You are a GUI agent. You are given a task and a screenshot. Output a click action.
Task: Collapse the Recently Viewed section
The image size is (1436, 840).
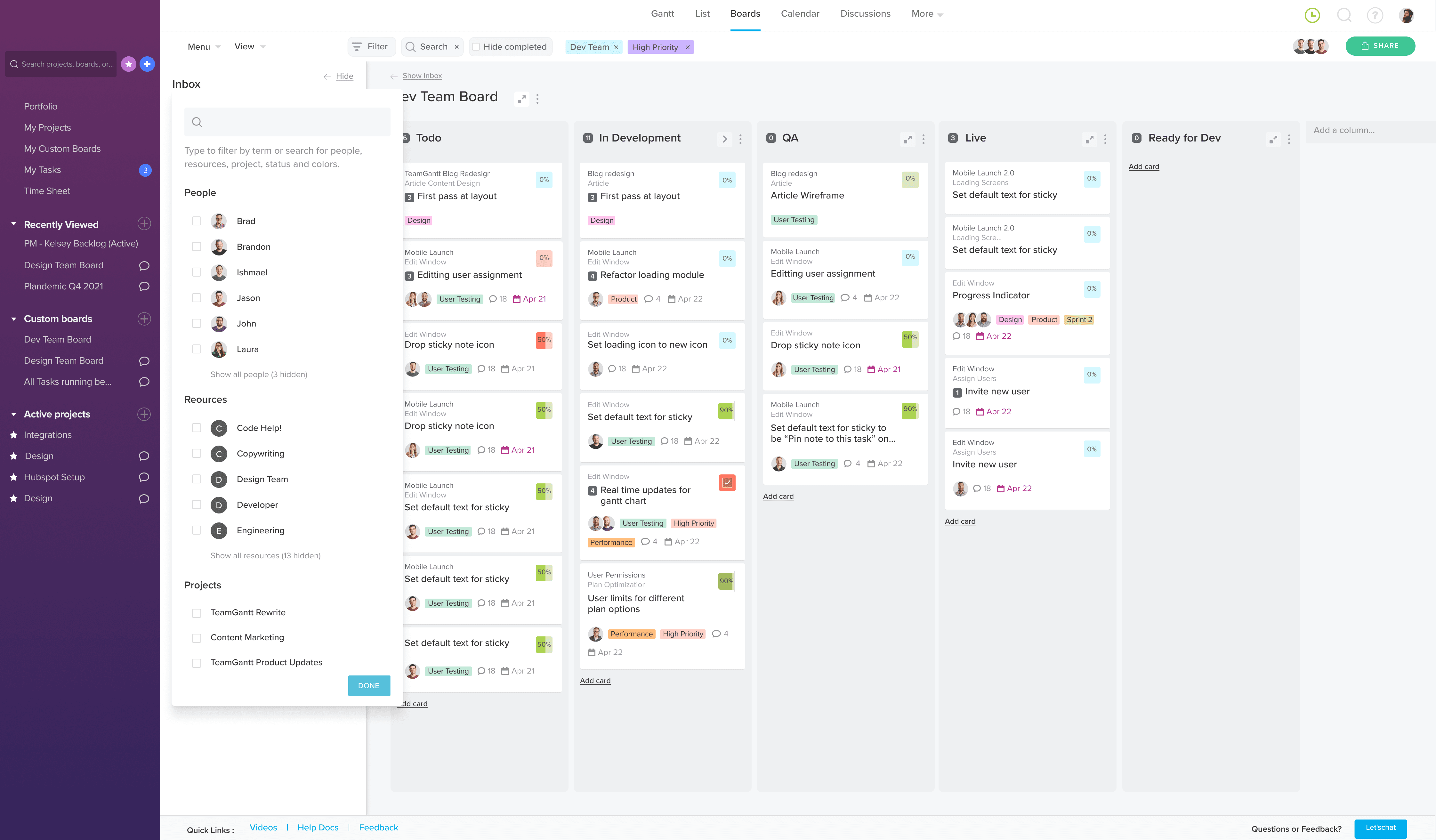point(14,224)
